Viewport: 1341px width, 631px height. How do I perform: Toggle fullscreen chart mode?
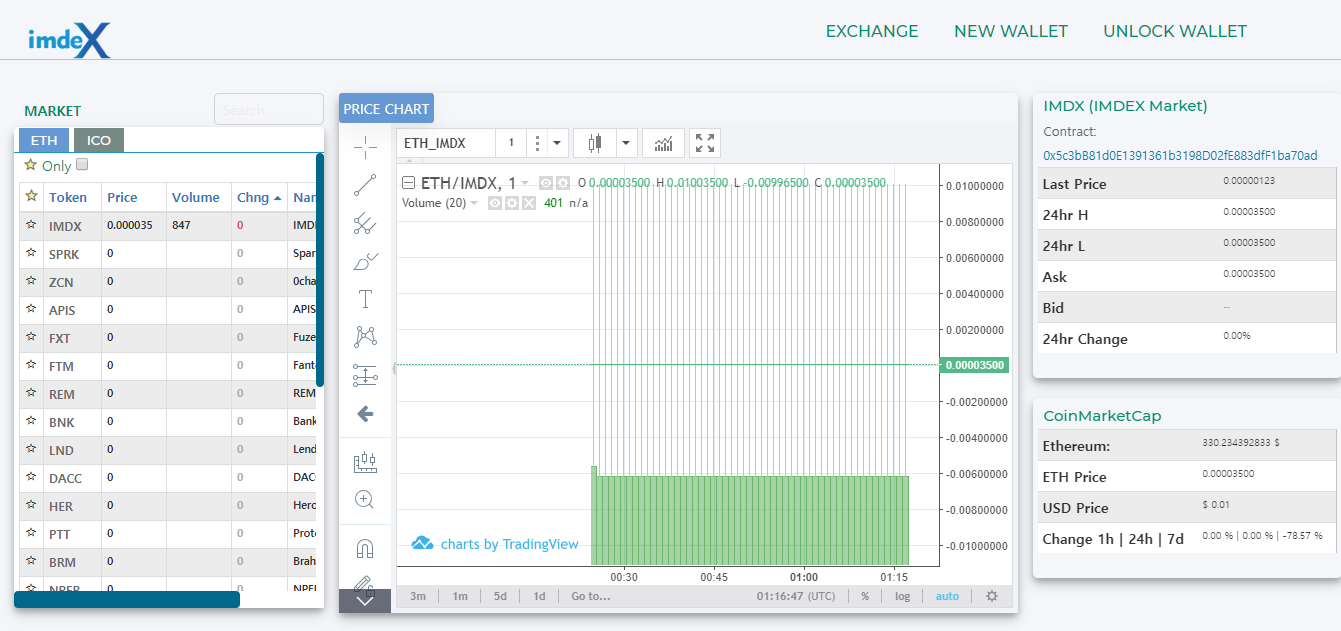(705, 143)
